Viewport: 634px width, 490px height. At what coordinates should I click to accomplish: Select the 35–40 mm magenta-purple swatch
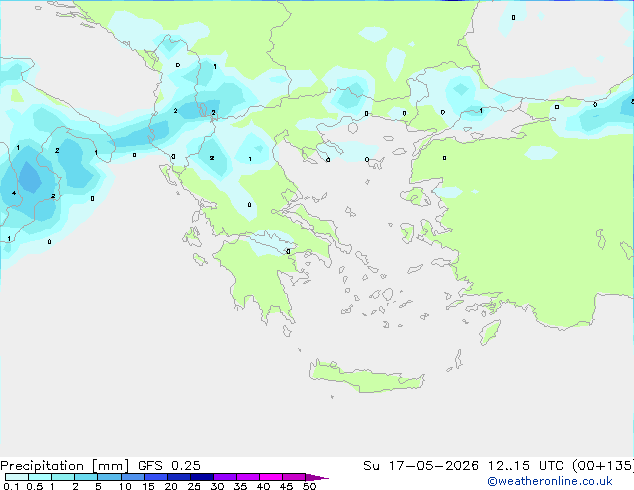pyautogui.click(x=247, y=477)
